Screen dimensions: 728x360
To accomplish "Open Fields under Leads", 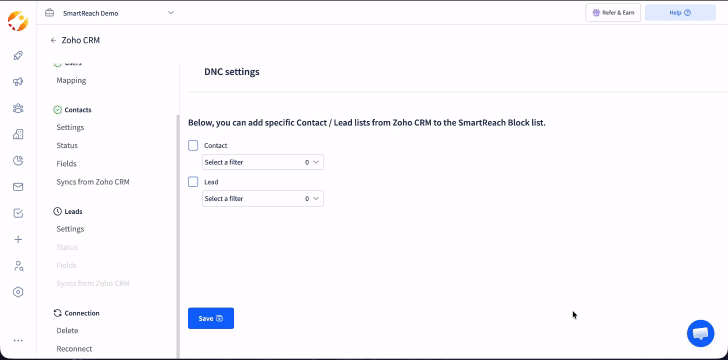I will click(x=66, y=265).
